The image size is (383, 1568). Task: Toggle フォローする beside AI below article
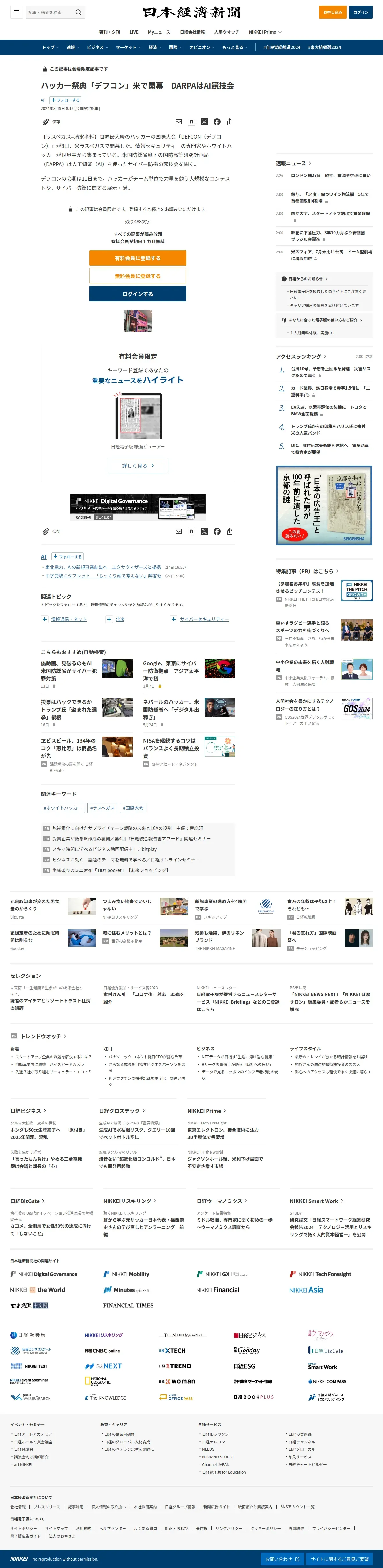pyautogui.click(x=67, y=556)
